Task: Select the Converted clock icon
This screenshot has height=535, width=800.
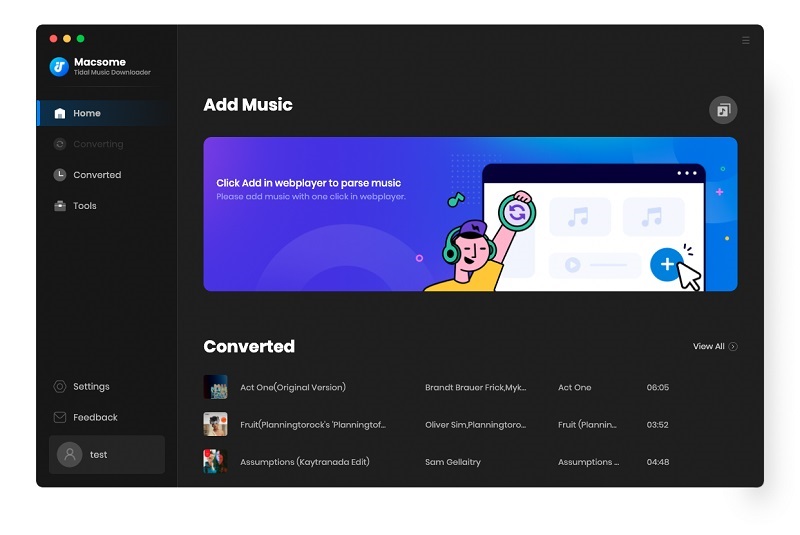Action: (60, 175)
